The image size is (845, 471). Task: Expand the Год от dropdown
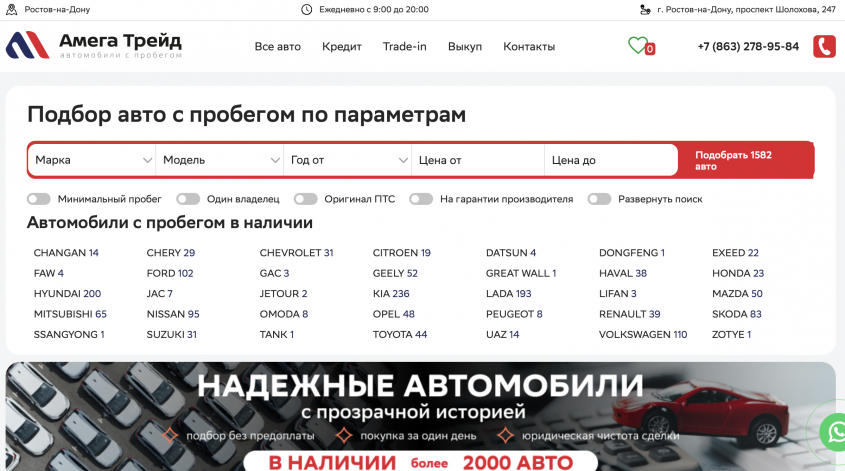pyautogui.click(x=347, y=160)
